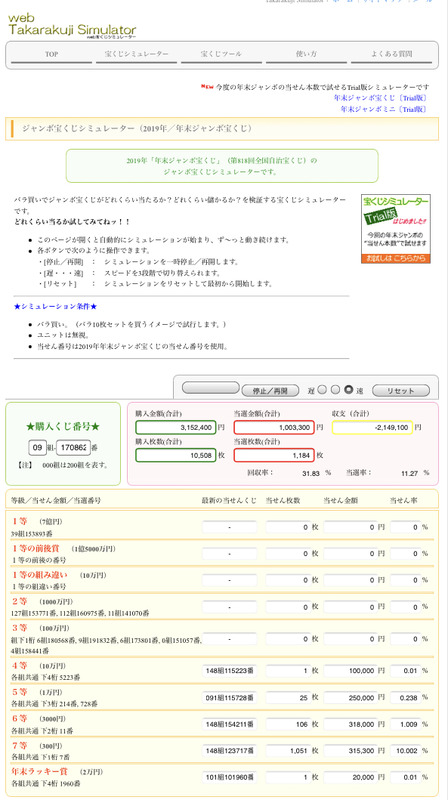Screen dimensions: 448x800
Task: Open the 年末ジャンボミニ (Trial版) link
Action: 384,109
